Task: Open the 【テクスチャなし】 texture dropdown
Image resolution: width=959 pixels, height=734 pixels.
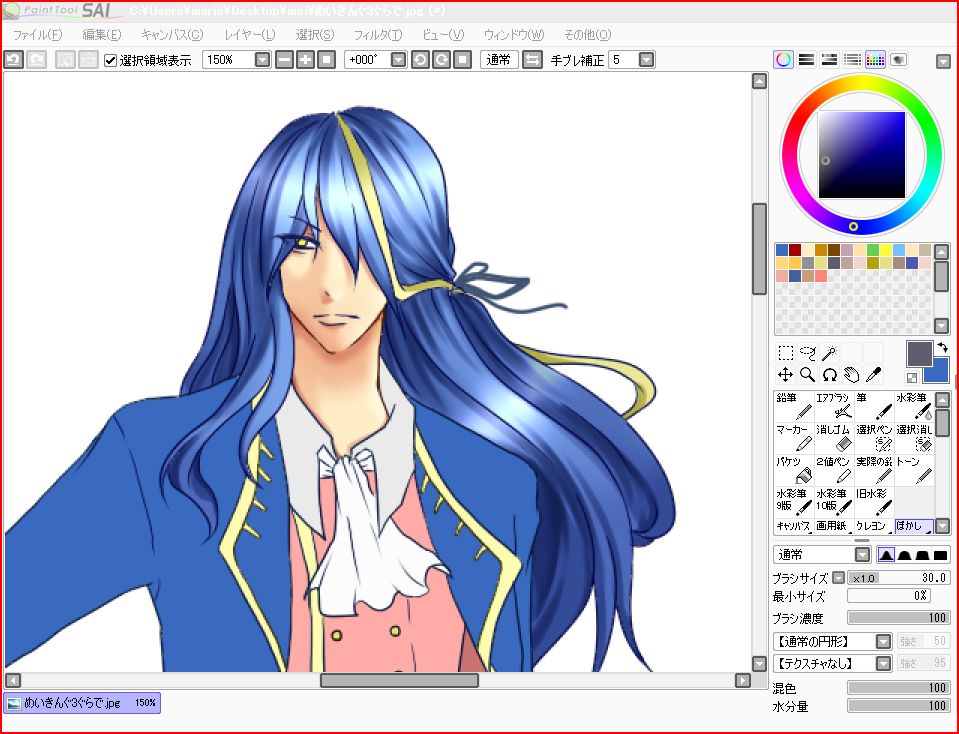Action: coord(883,663)
